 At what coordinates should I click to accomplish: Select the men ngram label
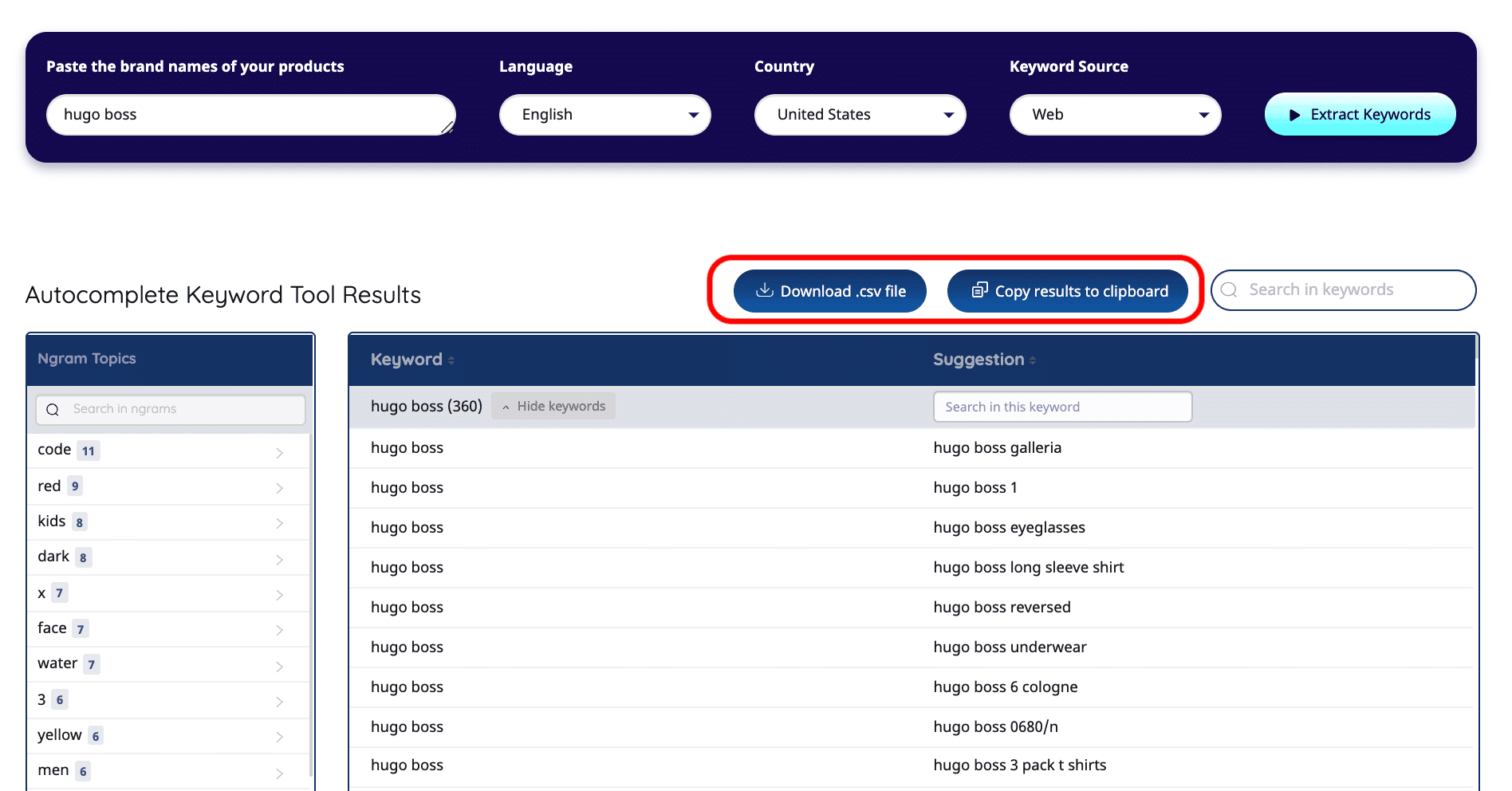coord(53,770)
